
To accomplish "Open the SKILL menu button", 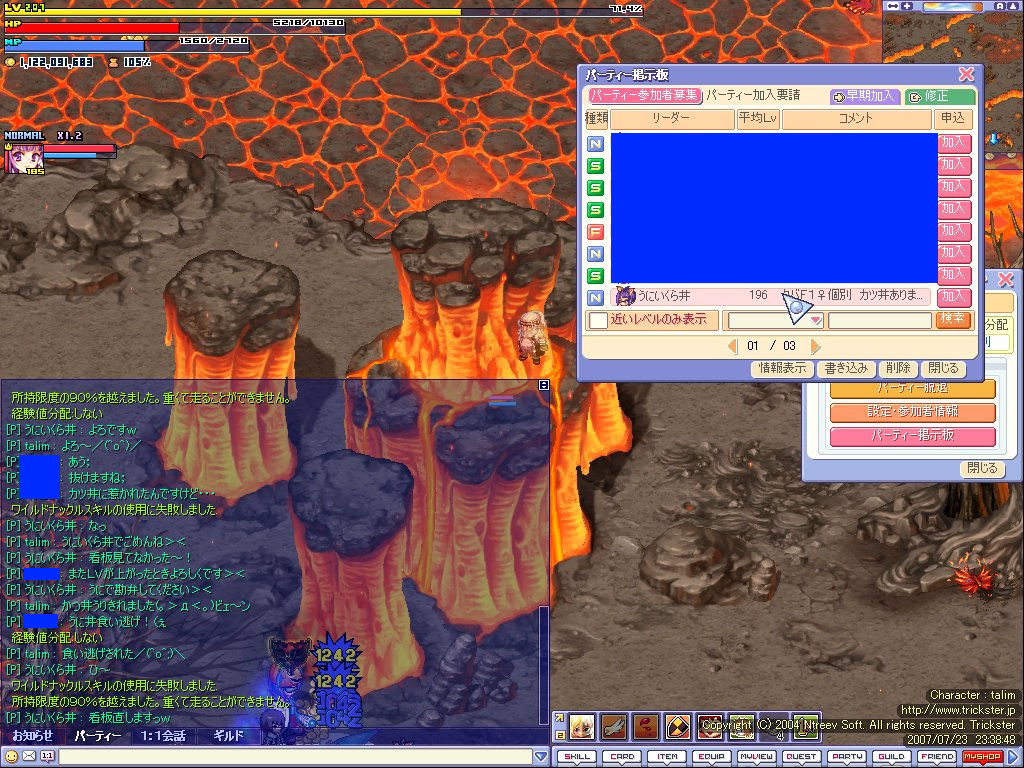I will click(x=577, y=756).
